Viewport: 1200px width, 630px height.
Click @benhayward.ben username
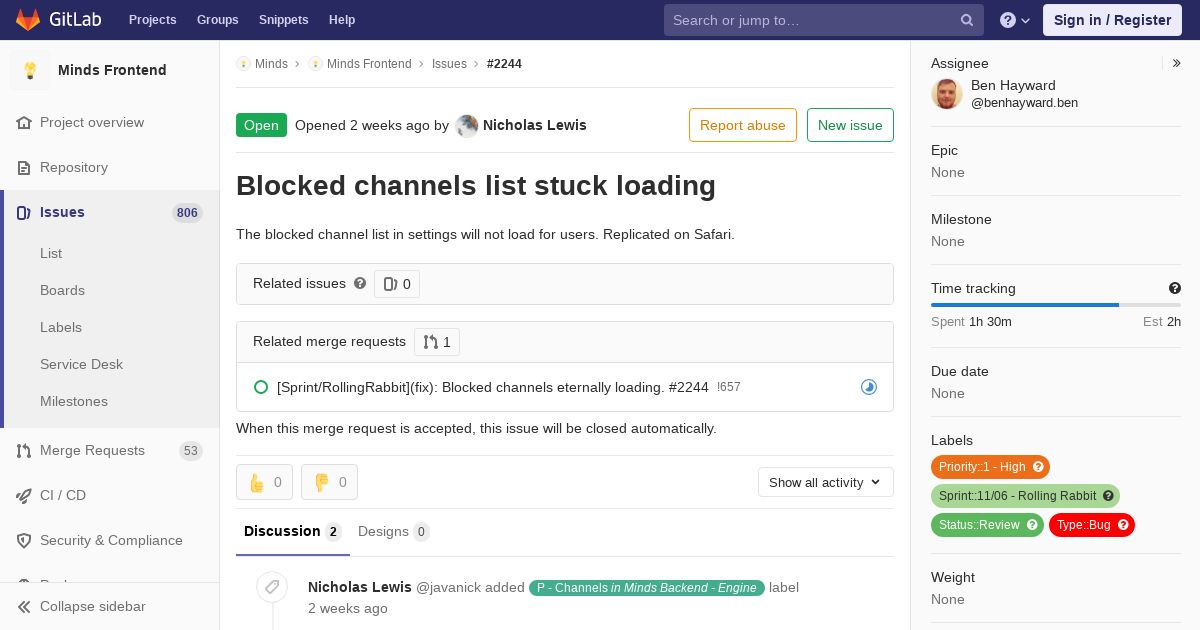(1024, 103)
